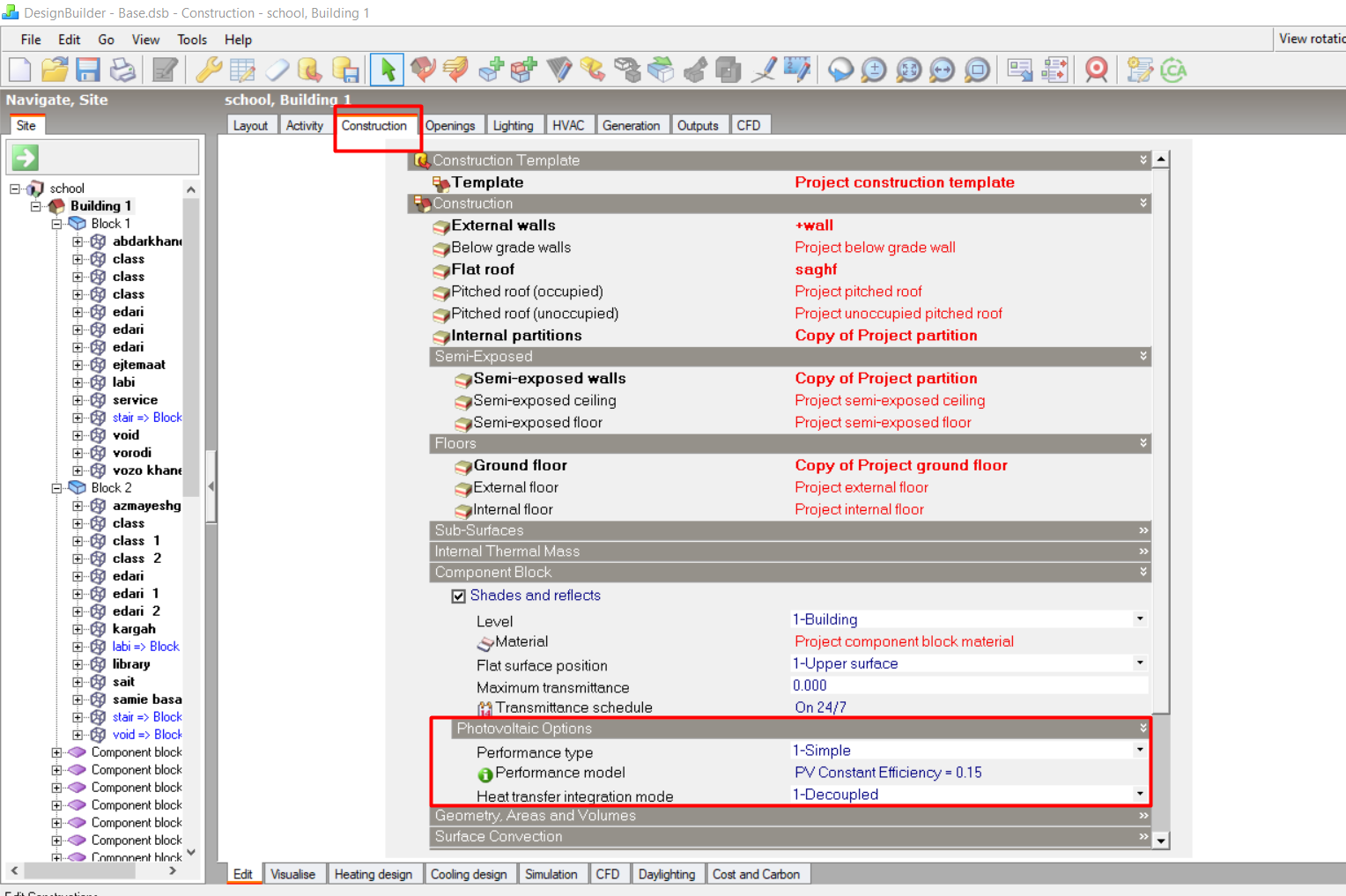Click the add new block icon

(x=491, y=70)
